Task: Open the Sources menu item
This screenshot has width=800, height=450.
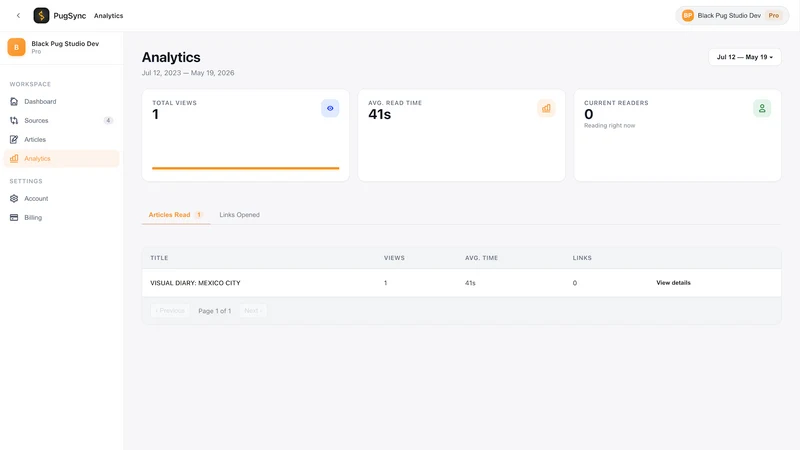Action: coord(61,120)
